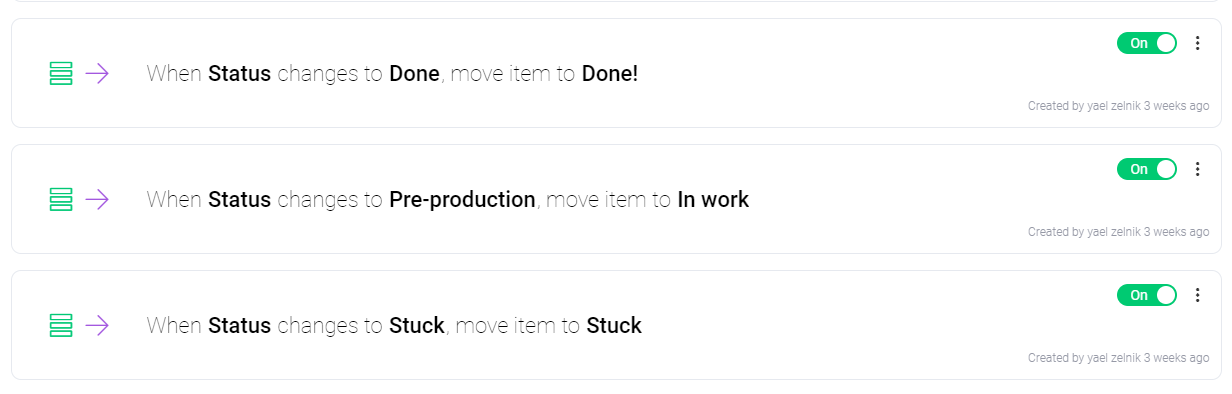1232x394 pixels.
Task: Click the purple arrow icon in the Done! automation
Action: (x=97, y=73)
